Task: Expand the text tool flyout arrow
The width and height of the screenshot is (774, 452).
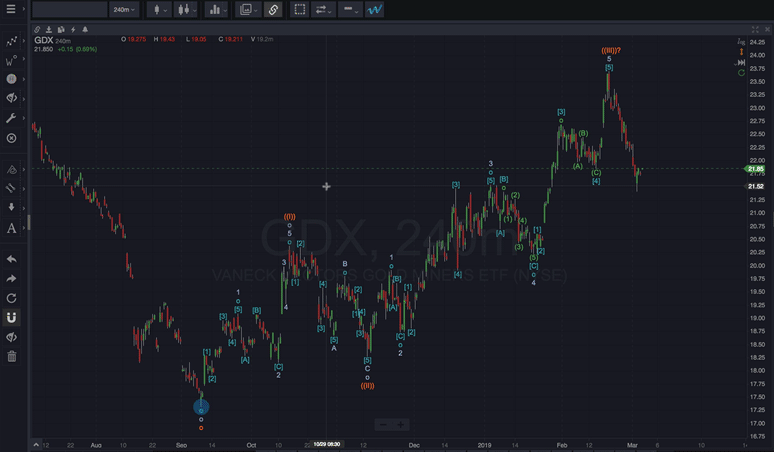Action: (x=23, y=228)
